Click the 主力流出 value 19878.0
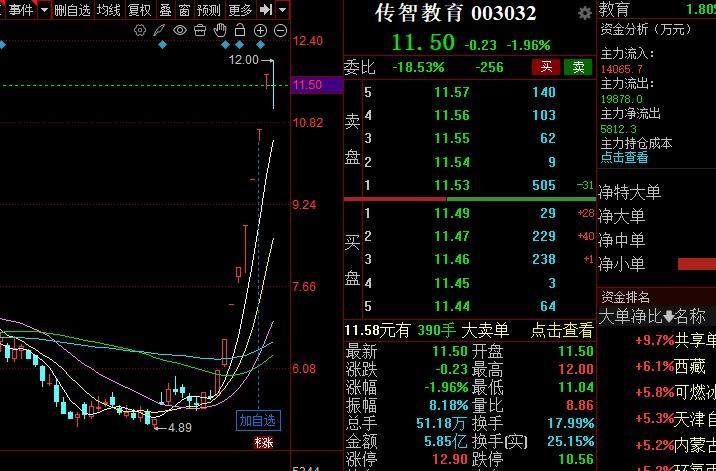Image resolution: width=716 pixels, height=471 pixels. point(621,99)
